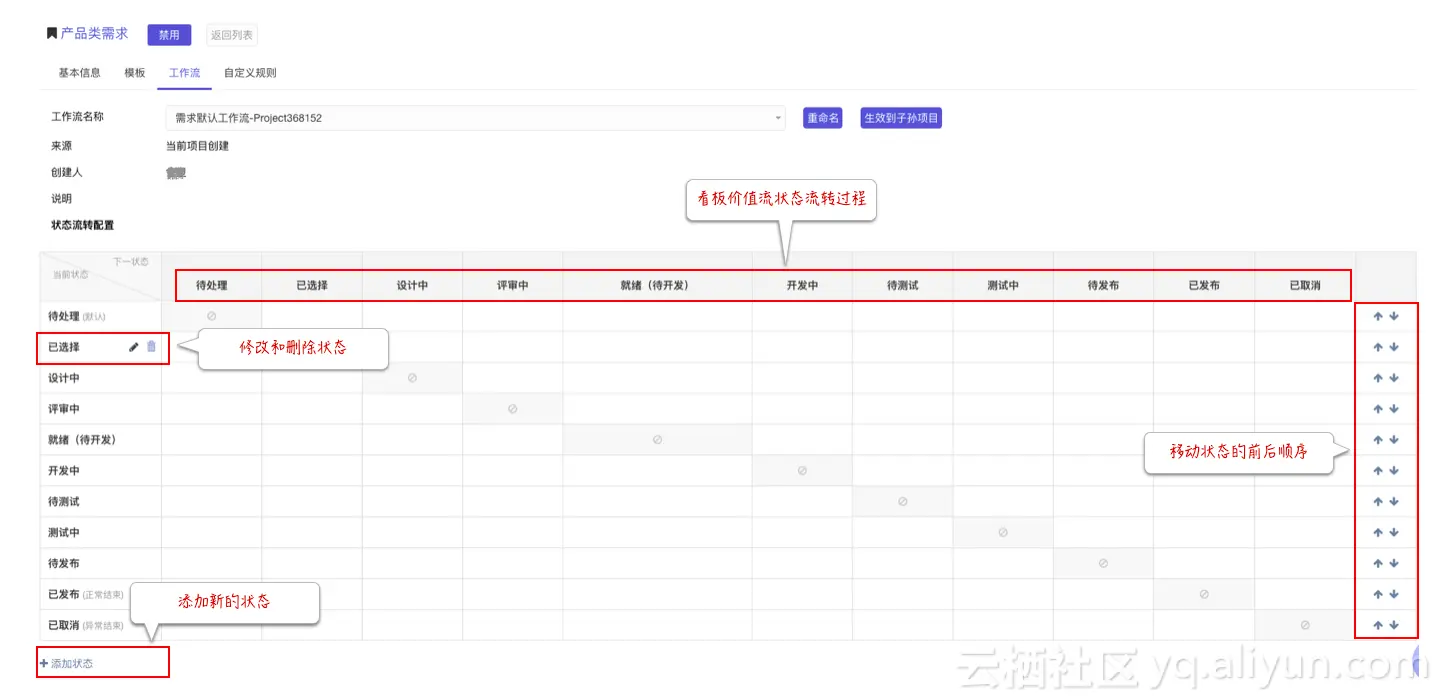Edit the 已选择 state with pencil icon
Screen dimensions: 1442x700
(134, 347)
